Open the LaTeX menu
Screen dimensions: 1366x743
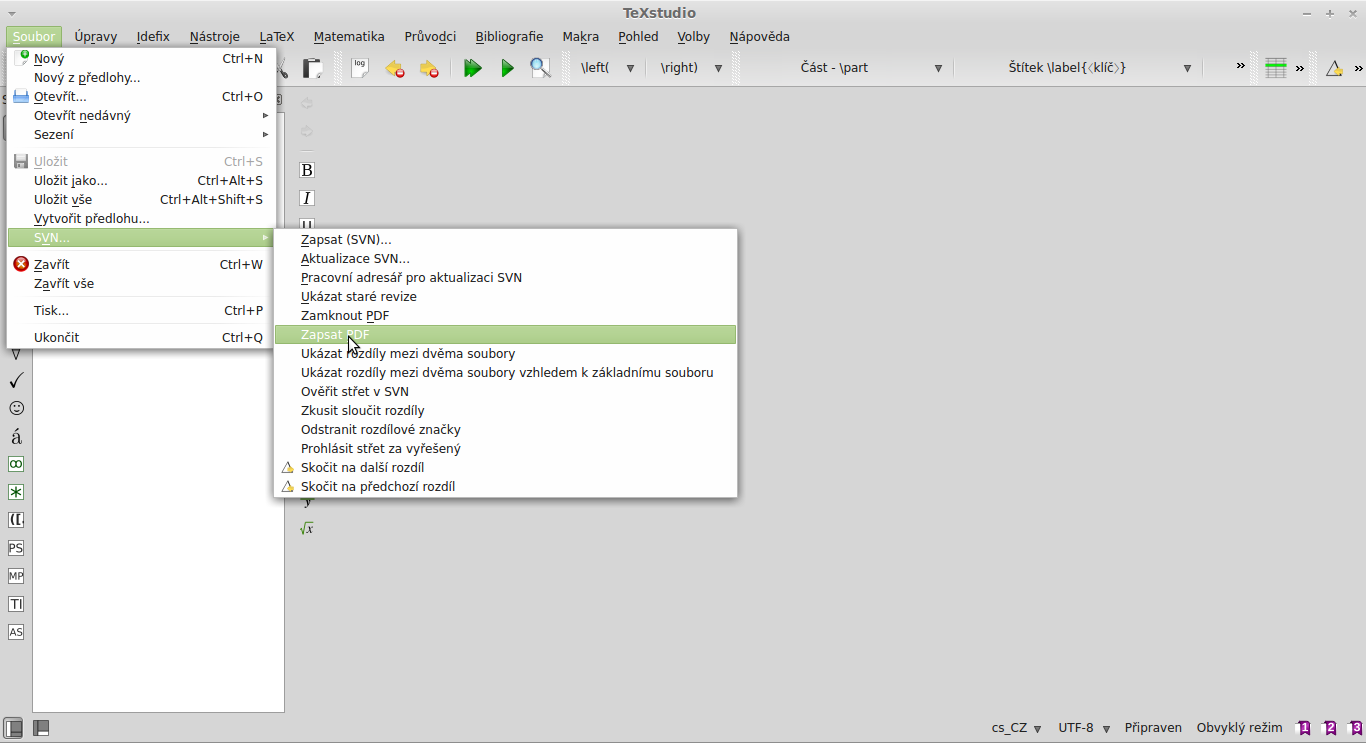(x=277, y=37)
